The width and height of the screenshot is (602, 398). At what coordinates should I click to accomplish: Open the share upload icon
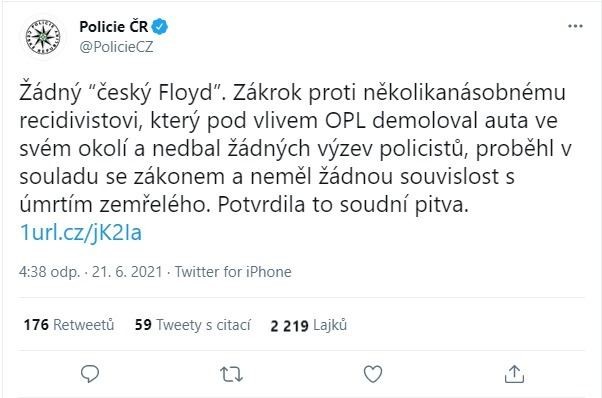tap(514, 373)
